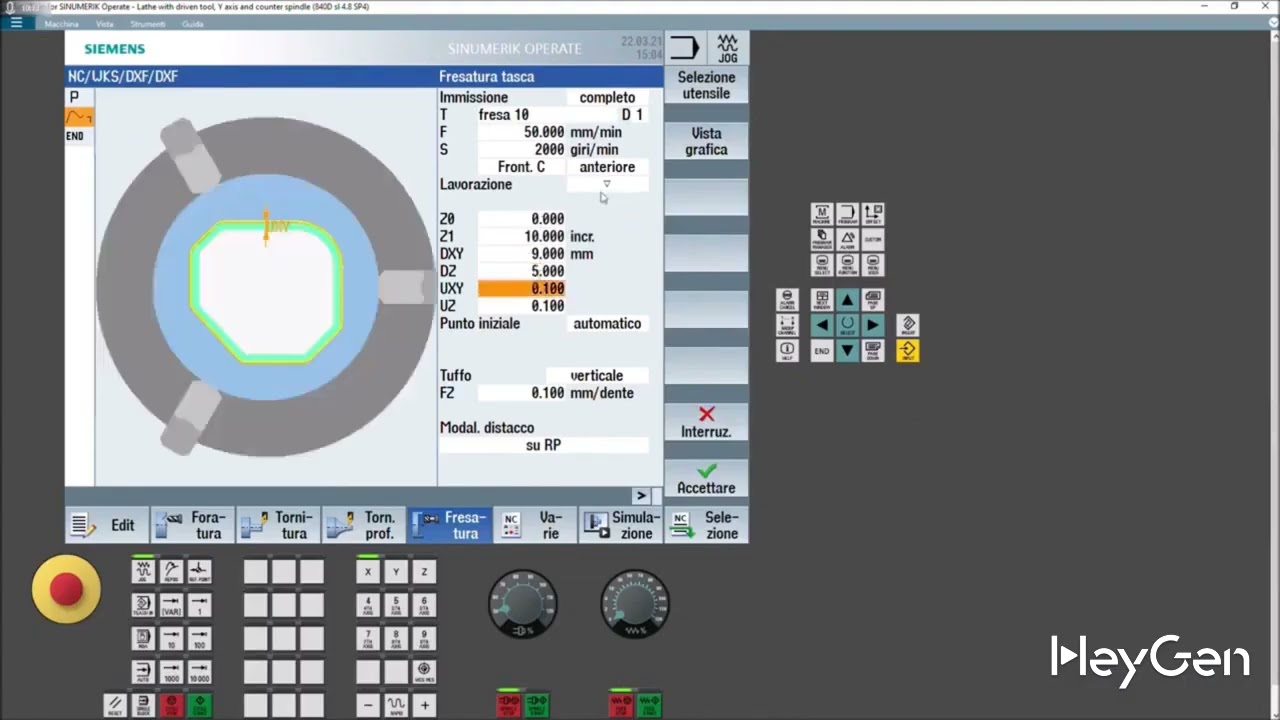Click the TEACH IN mode key

coord(143,605)
